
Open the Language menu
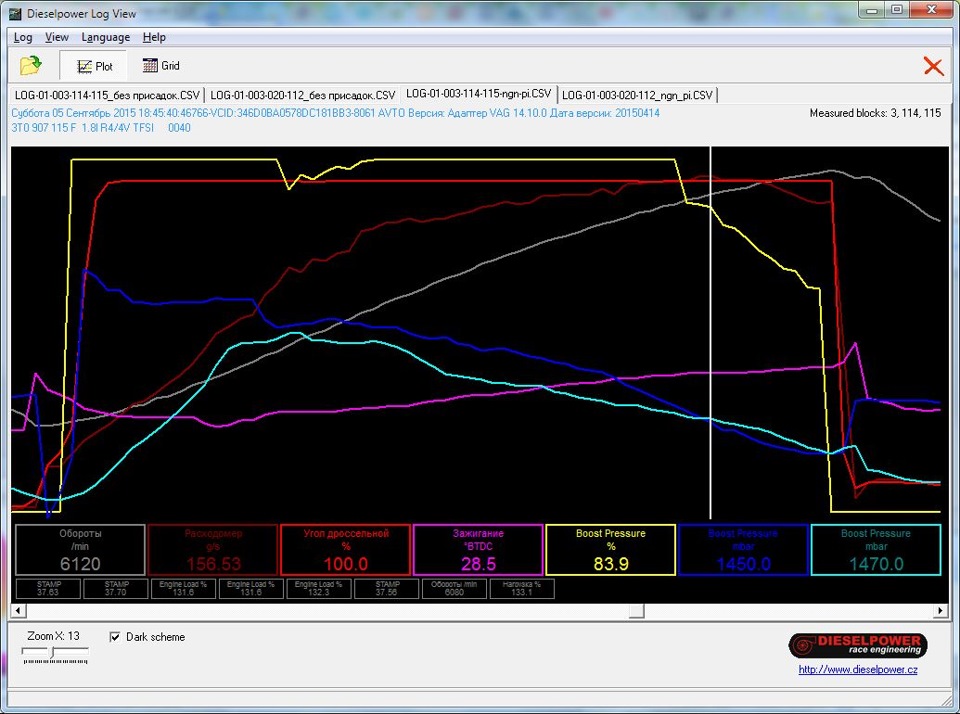(105, 37)
